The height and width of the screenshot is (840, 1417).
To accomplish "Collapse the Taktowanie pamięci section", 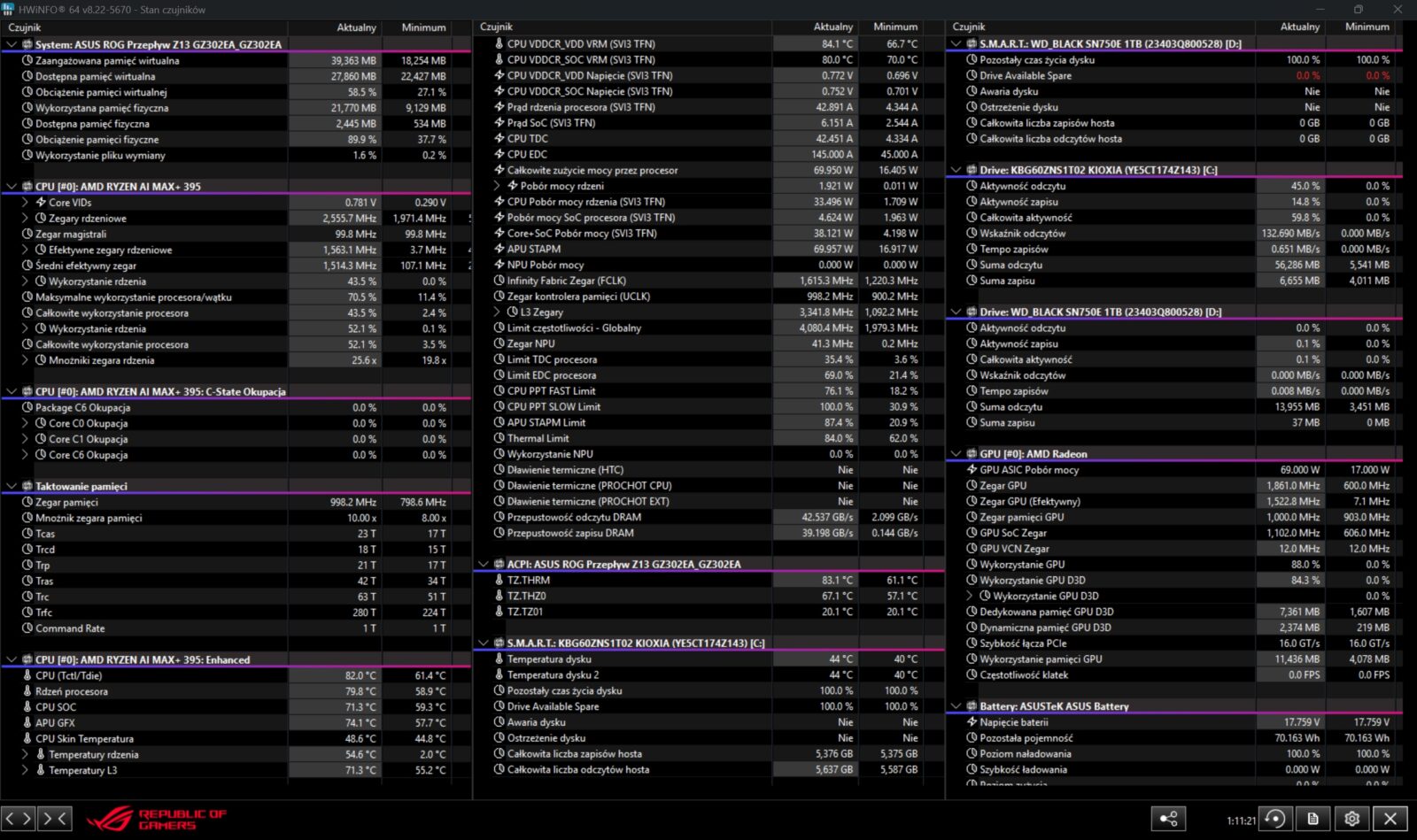I will 12,487.
